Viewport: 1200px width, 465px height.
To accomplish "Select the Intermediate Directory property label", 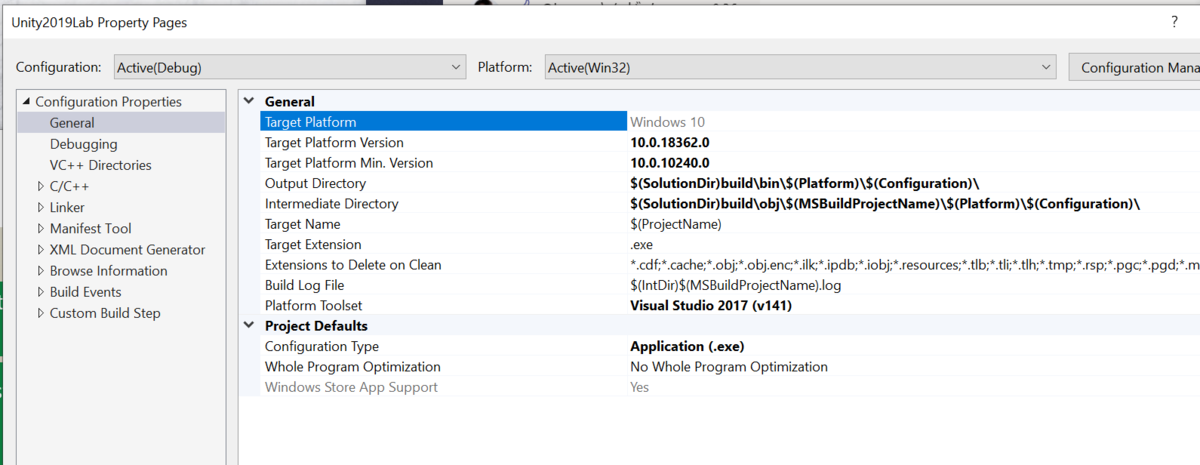I will coord(331,203).
